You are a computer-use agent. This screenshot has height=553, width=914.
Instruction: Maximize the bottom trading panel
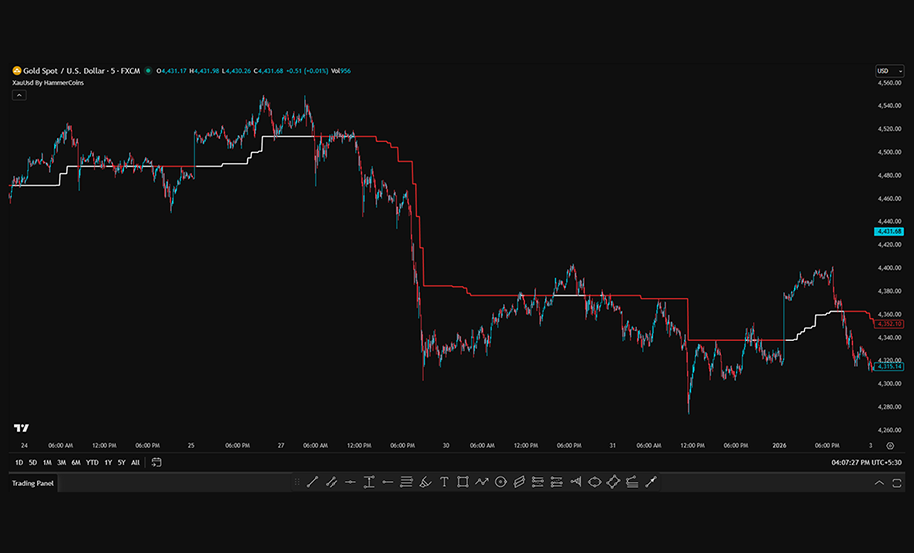pyautogui.click(x=897, y=483)
